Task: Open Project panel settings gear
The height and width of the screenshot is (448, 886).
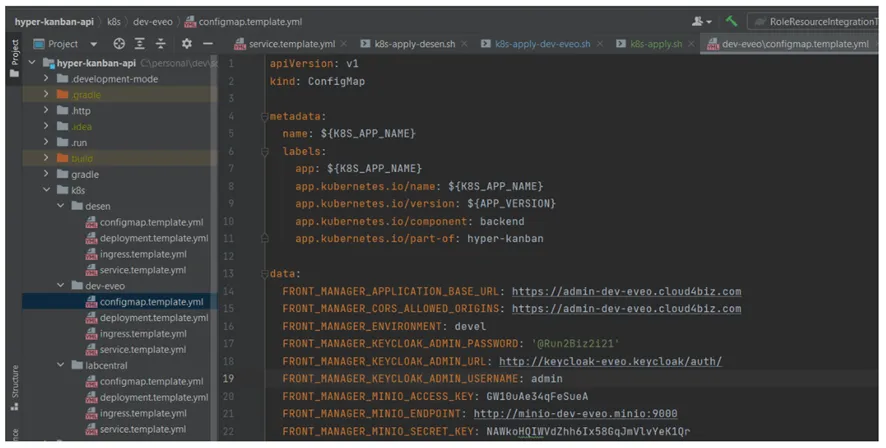Action: pyautogui.click(x=186, y=44)
